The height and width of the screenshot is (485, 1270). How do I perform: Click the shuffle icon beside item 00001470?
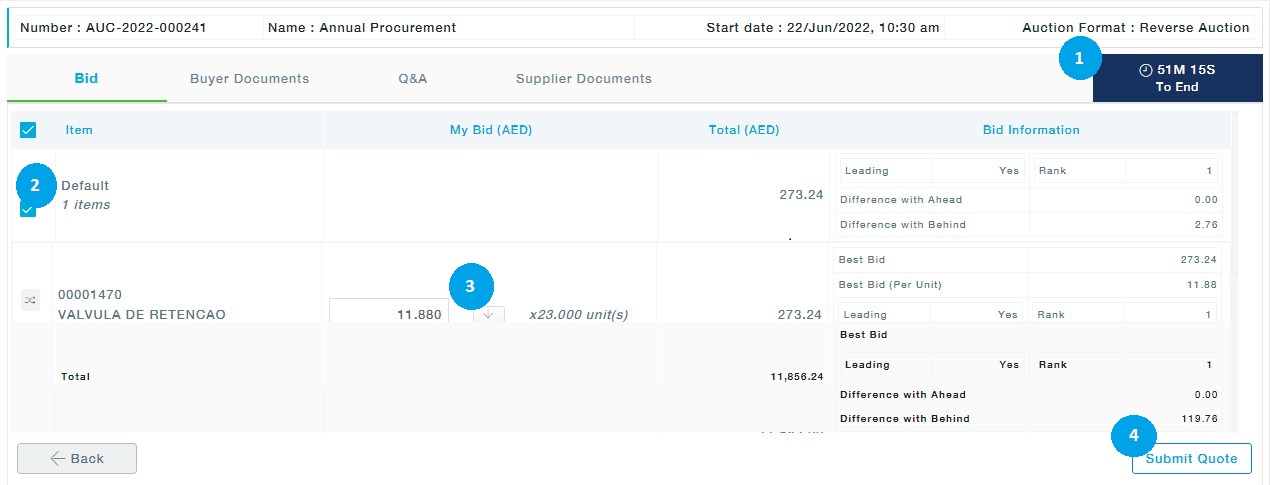(x=30, y=299)
